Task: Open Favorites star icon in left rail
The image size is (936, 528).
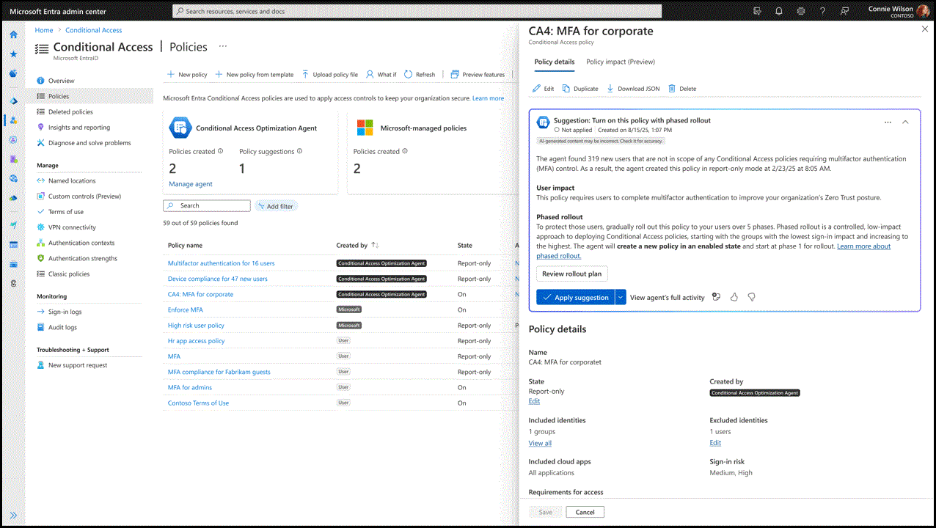Action: (x=13, y=54)
